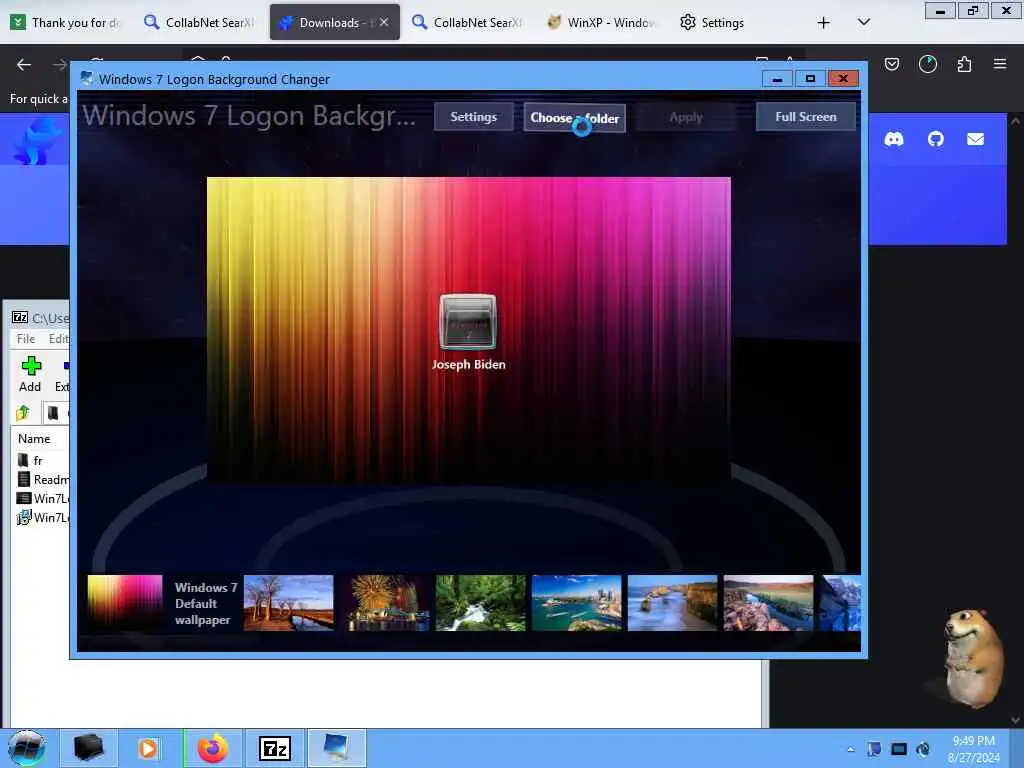Go back in the browser
The height and width of the screenshot is (768, 1024).
coord(24,64)
